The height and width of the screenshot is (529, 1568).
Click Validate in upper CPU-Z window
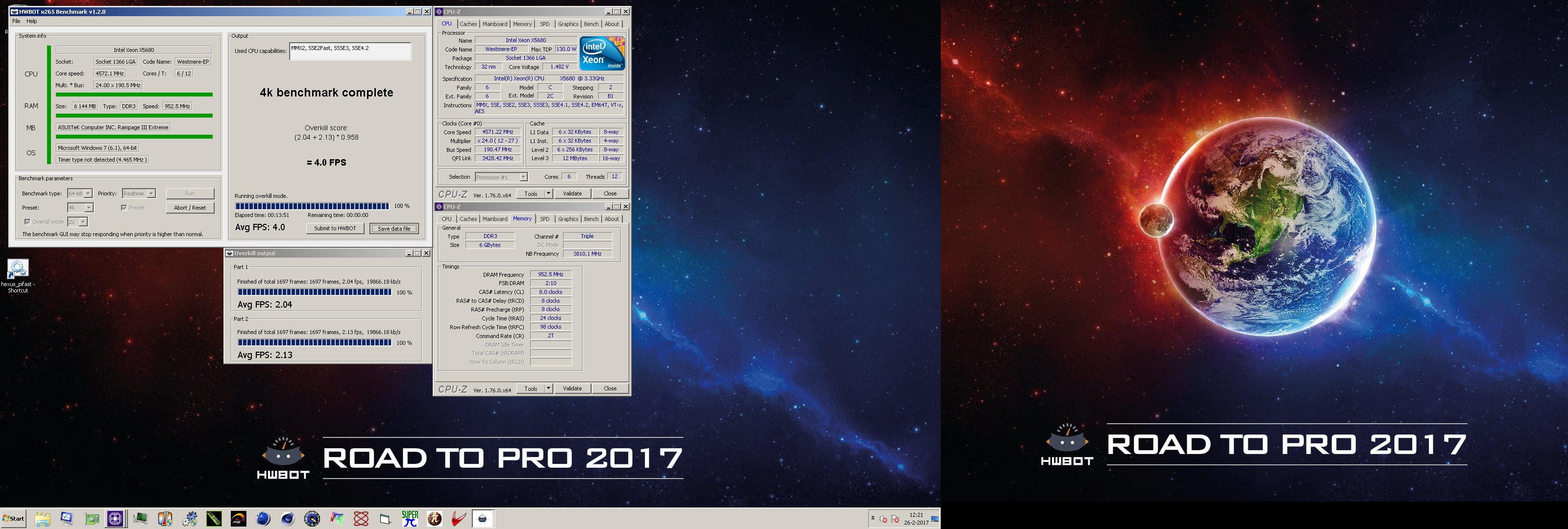[x=572, y=193]
